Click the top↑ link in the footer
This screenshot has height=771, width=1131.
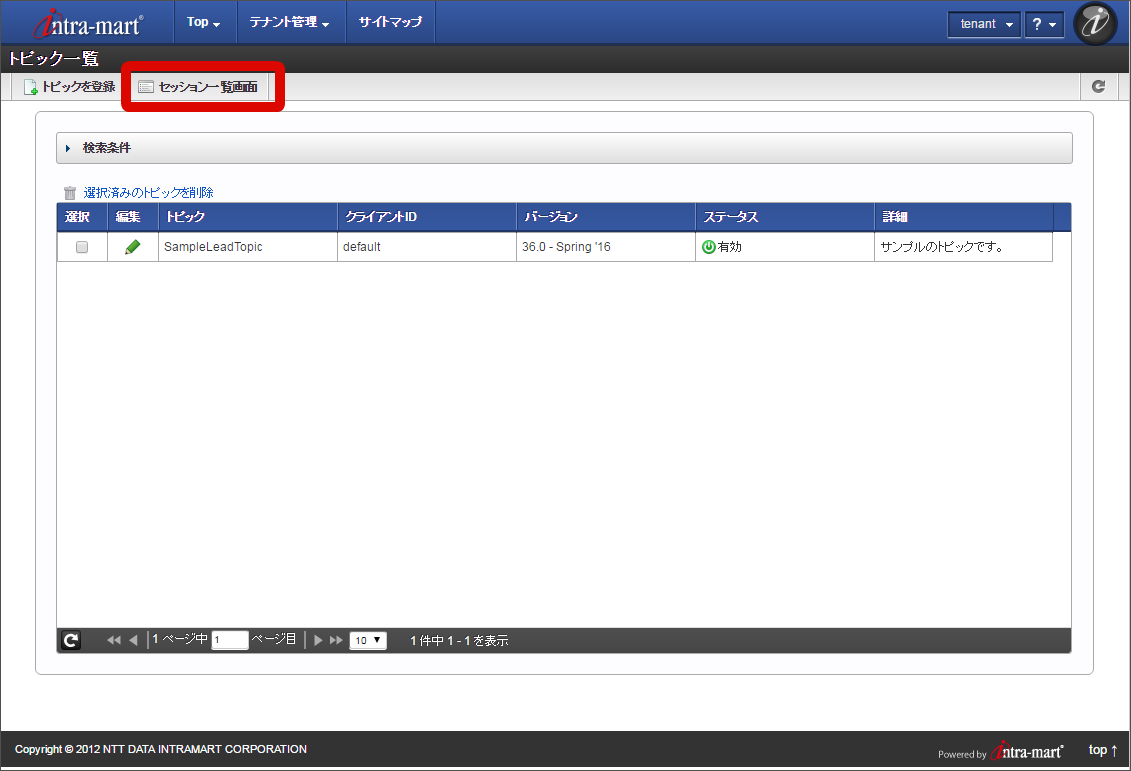point(1100,749)
